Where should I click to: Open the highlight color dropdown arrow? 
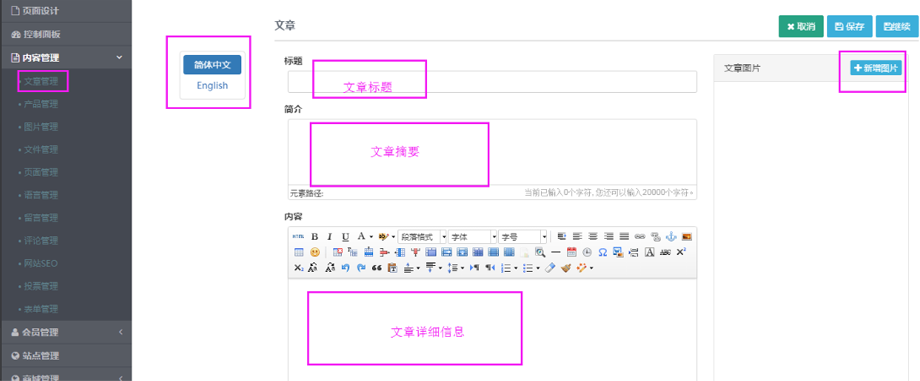coord(393,237)
